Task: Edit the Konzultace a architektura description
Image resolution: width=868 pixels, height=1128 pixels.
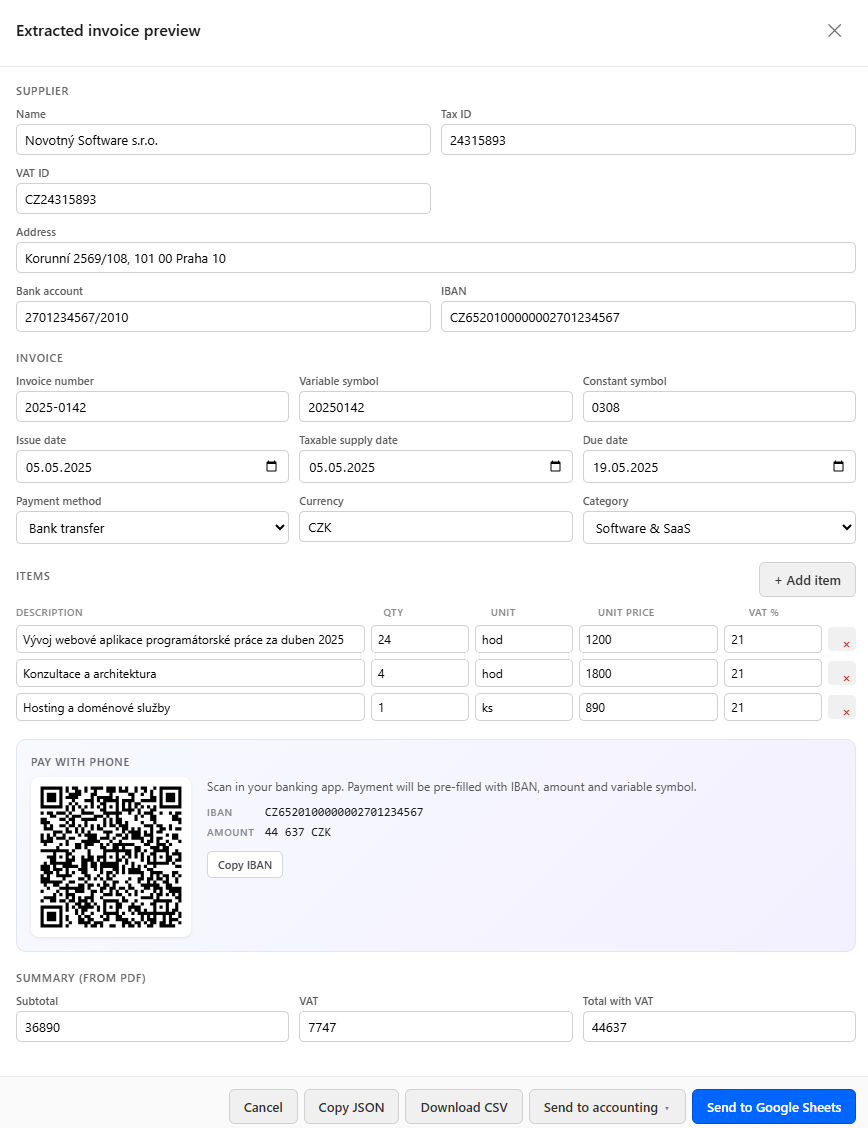Action: click(191, 673)
